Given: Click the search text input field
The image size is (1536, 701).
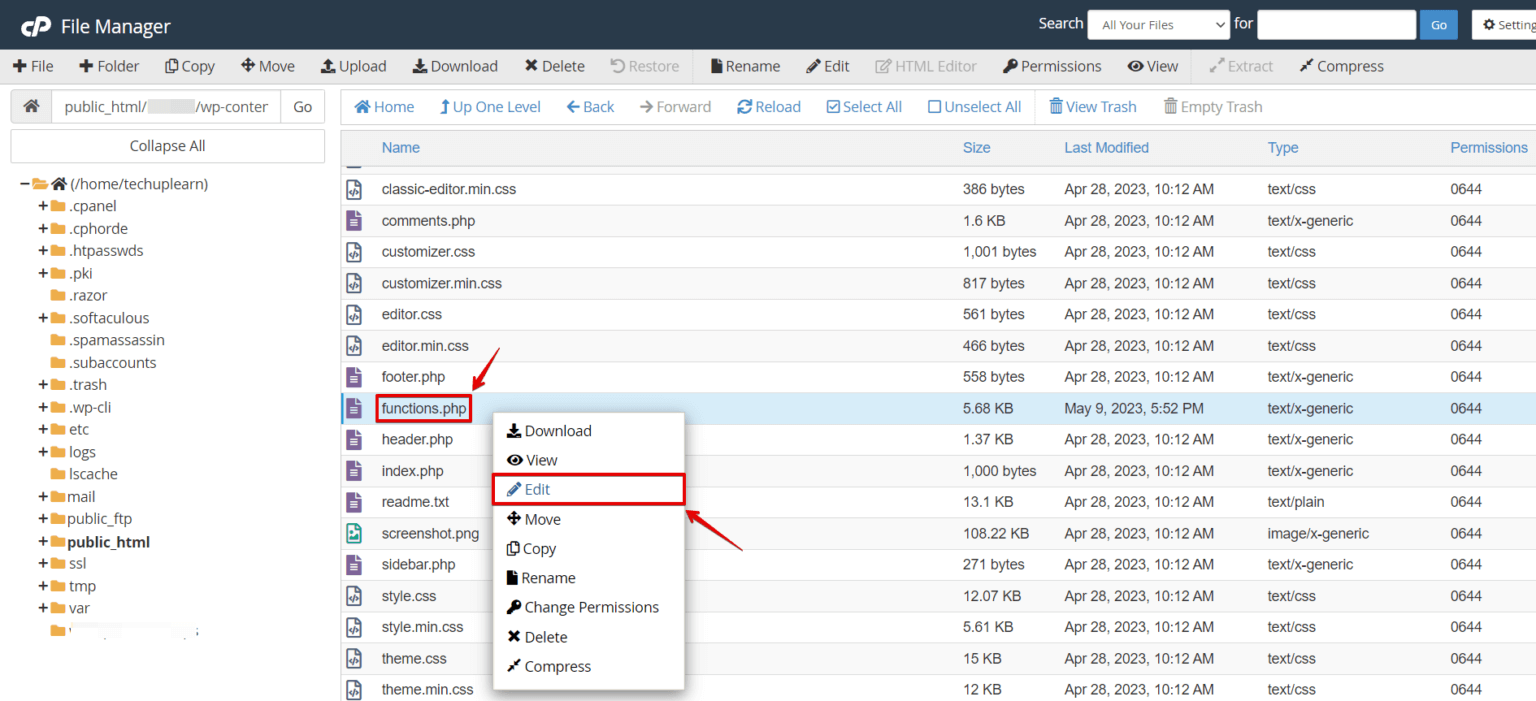Looking at the screenshot, I should [x=1335, y=25].
